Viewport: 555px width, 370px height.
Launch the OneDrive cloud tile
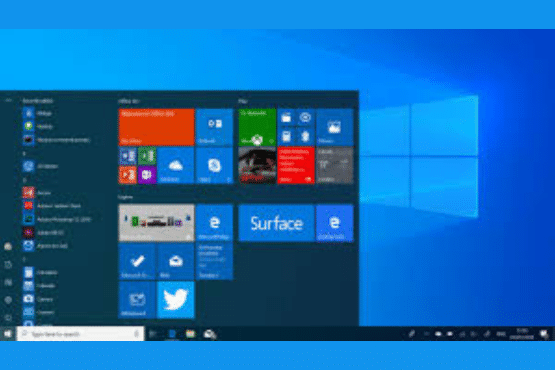click(176, 166)
